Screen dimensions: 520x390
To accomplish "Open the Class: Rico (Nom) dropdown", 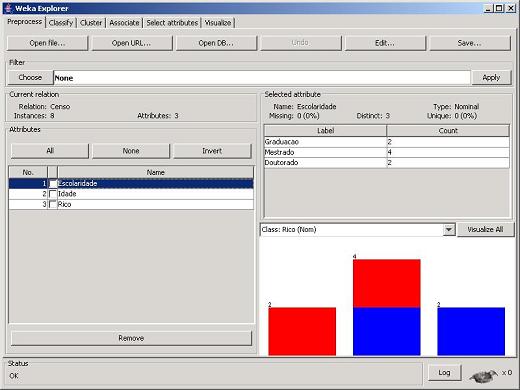I will point(449,230).
